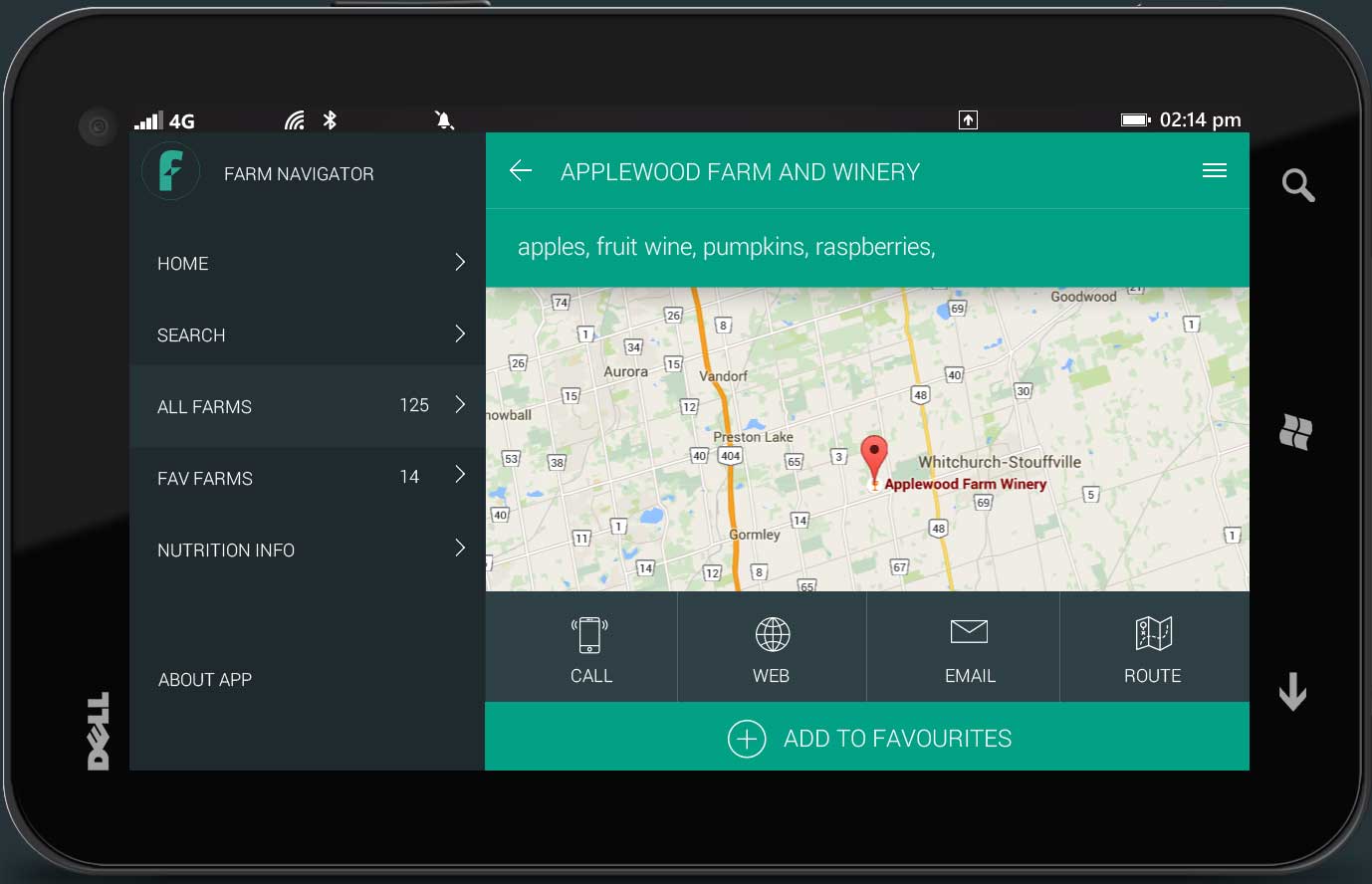
Task: Expand the Home chevron arrow
Action: click(x=460, y=263)
